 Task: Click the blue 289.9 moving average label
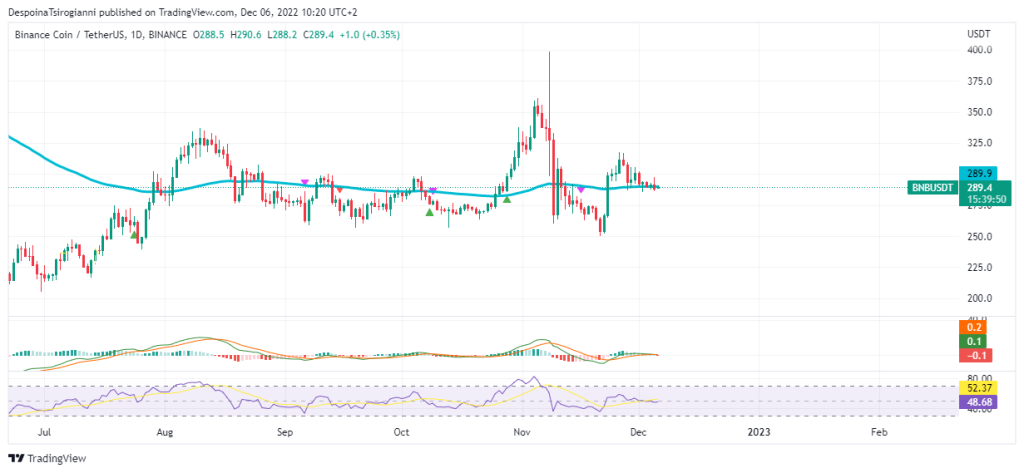click(x=976, y=173)
